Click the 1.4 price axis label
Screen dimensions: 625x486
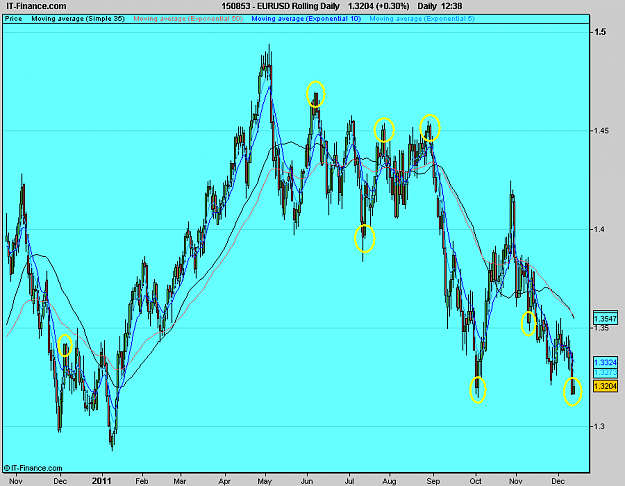599,229
